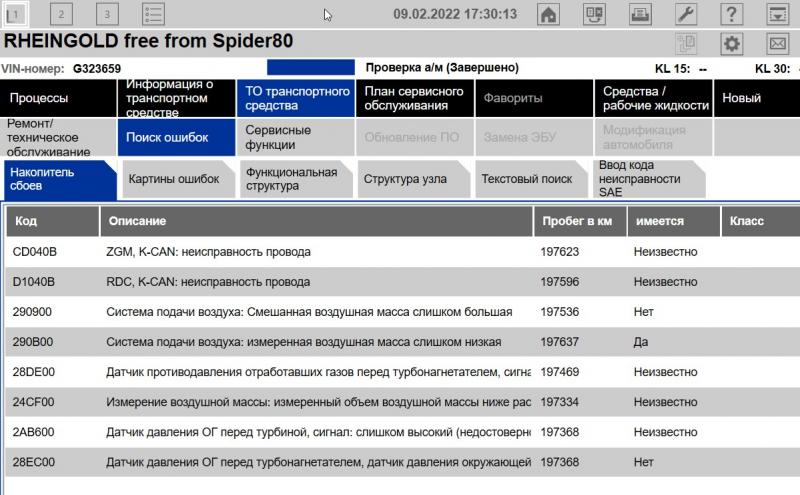Switch to Накопитель сбоев tab

coord(60,179)
